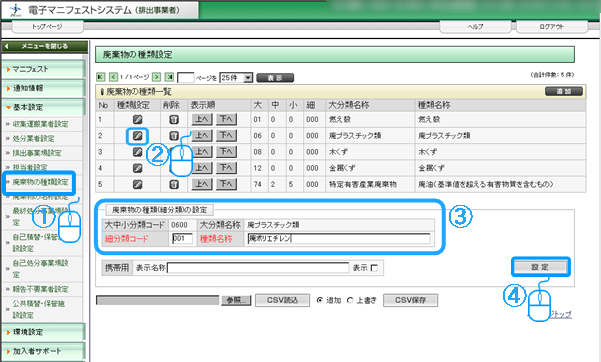Click the 追加 add button
Screen dimensions: 601x362
tap(564, 91)
